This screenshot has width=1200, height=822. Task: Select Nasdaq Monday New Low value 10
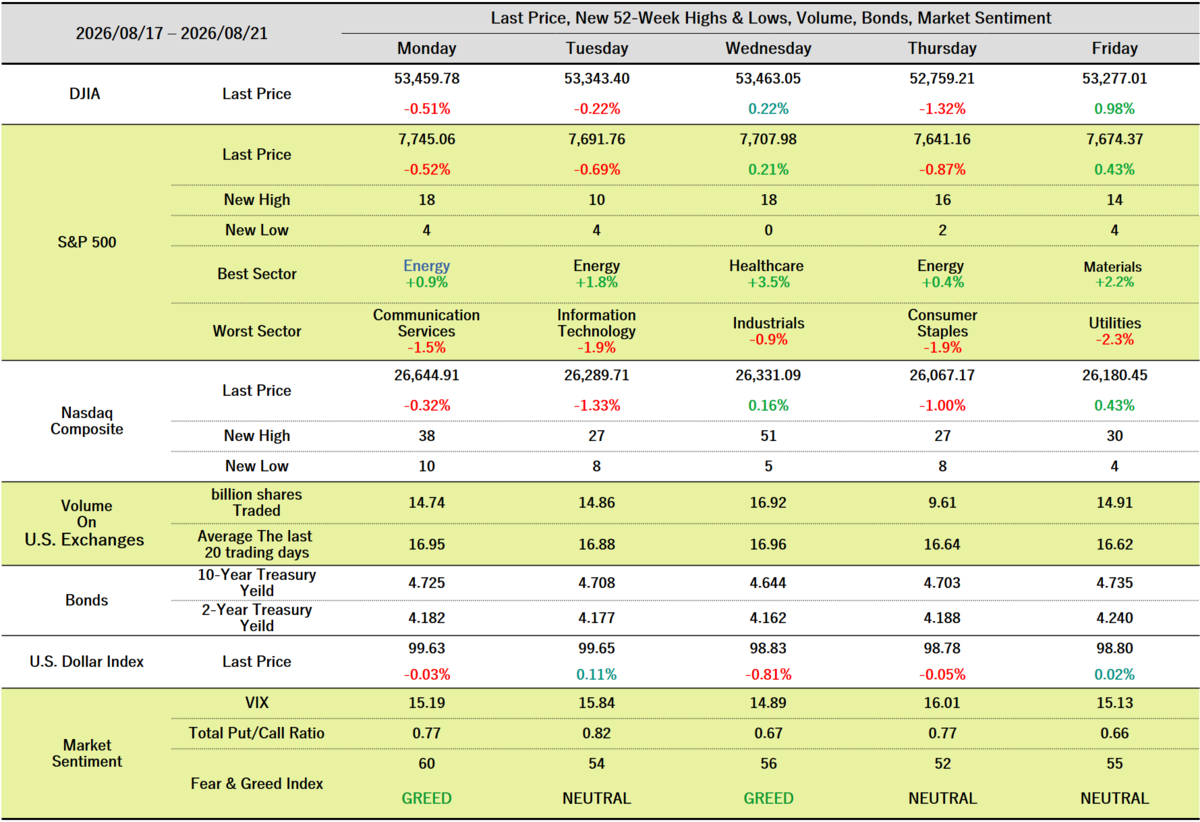pyautogui.click(x=427, y=466)
